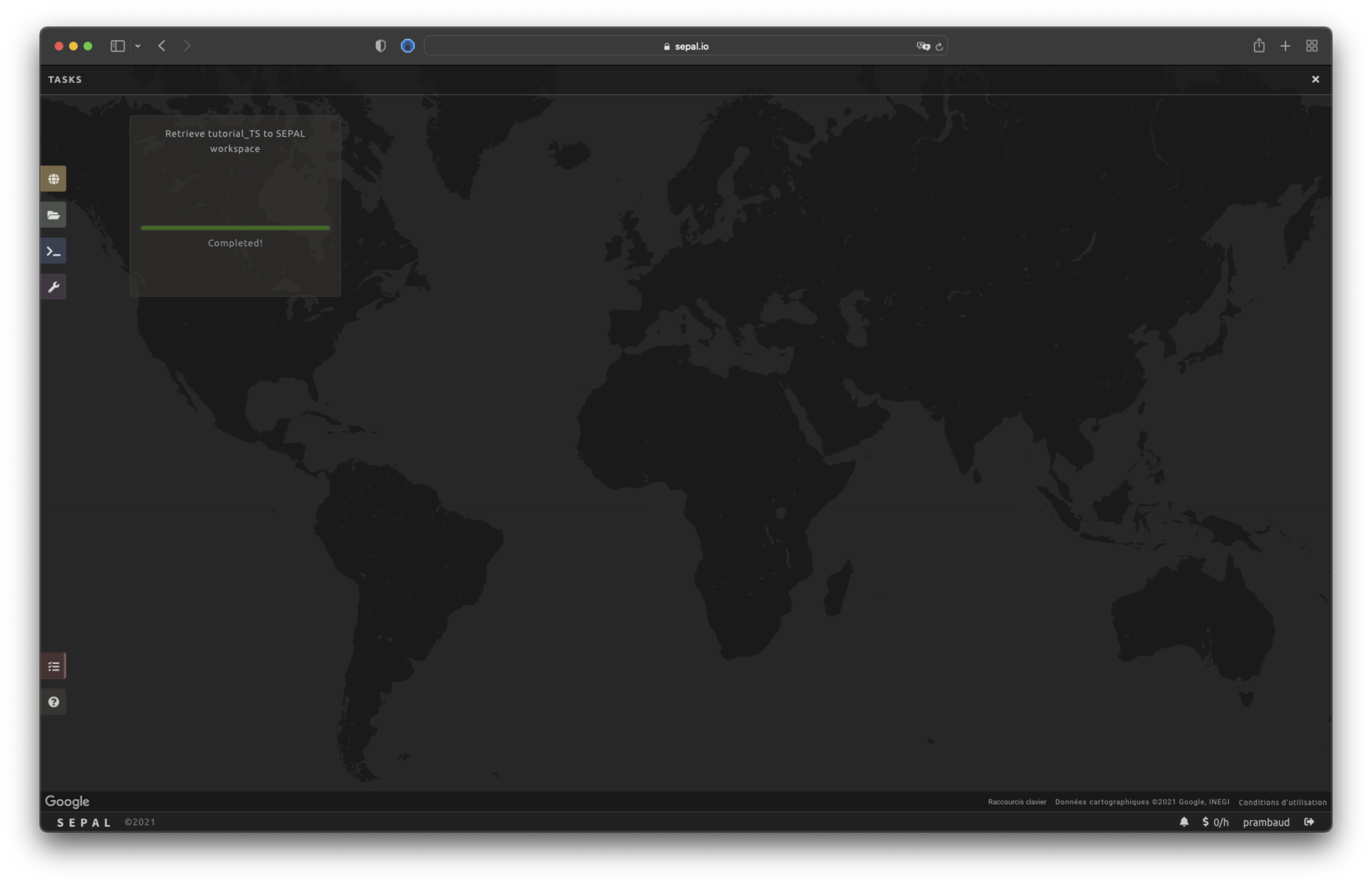Viewport: 1372px width, 885px height.
Task: Open the Process globe icon in sidebar
Action: click(53, 179)
